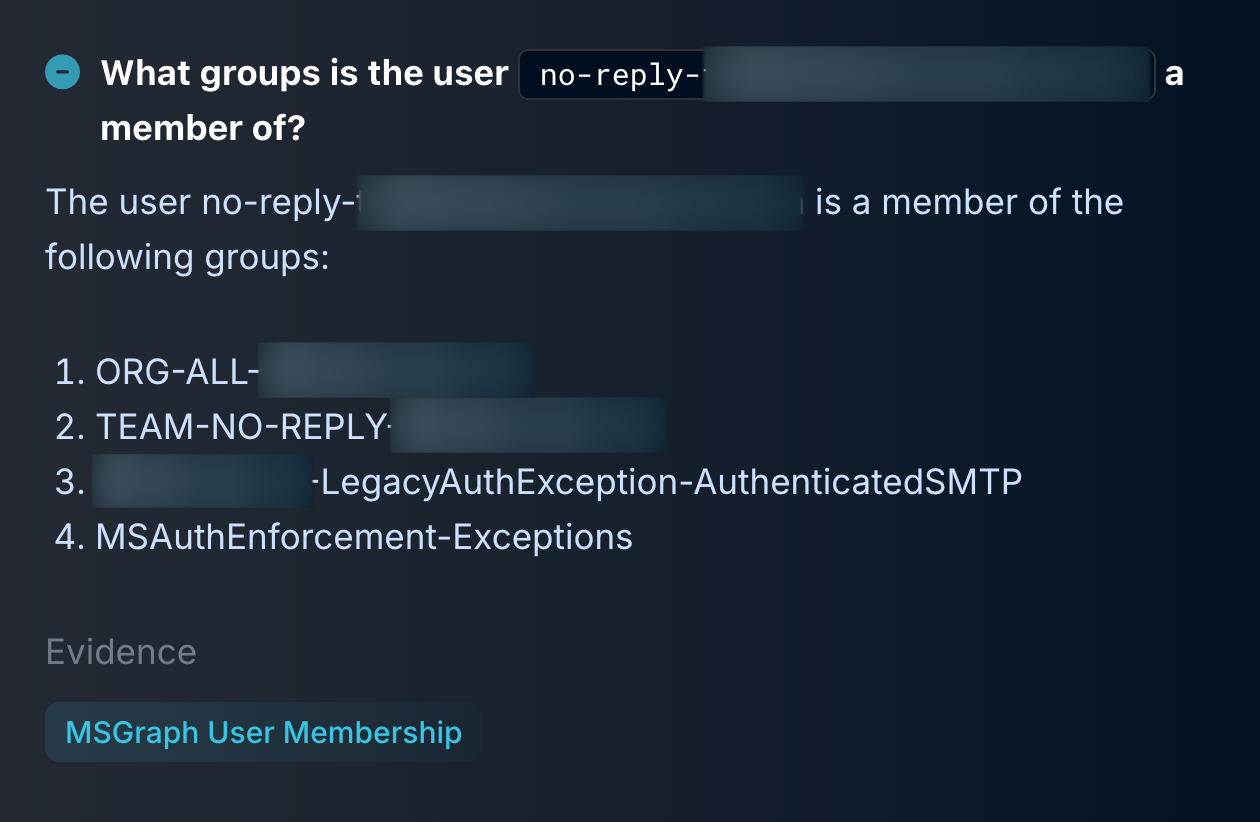Screen dimensions: 1260x822
Task: Click 'The user no-reply-' answer text
Action: coord(200,203)
